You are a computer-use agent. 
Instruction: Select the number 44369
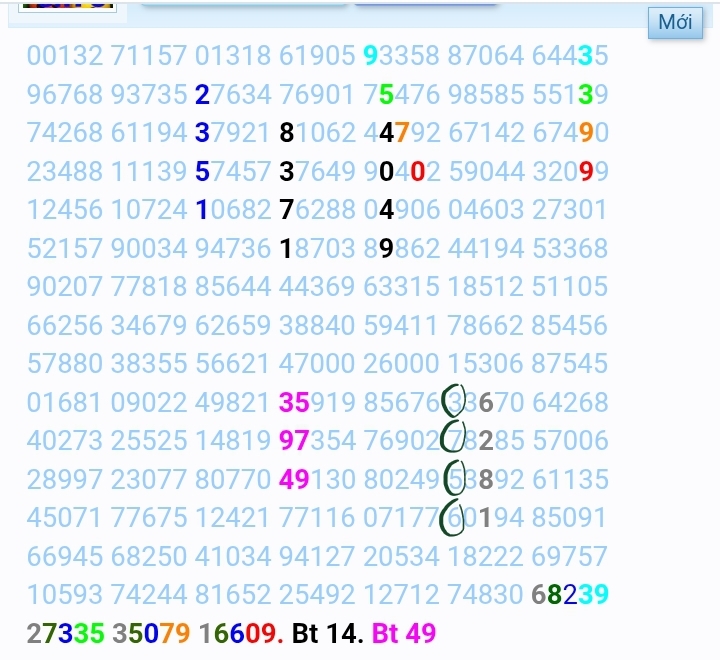pyautogui.click(x=317, y=287)
